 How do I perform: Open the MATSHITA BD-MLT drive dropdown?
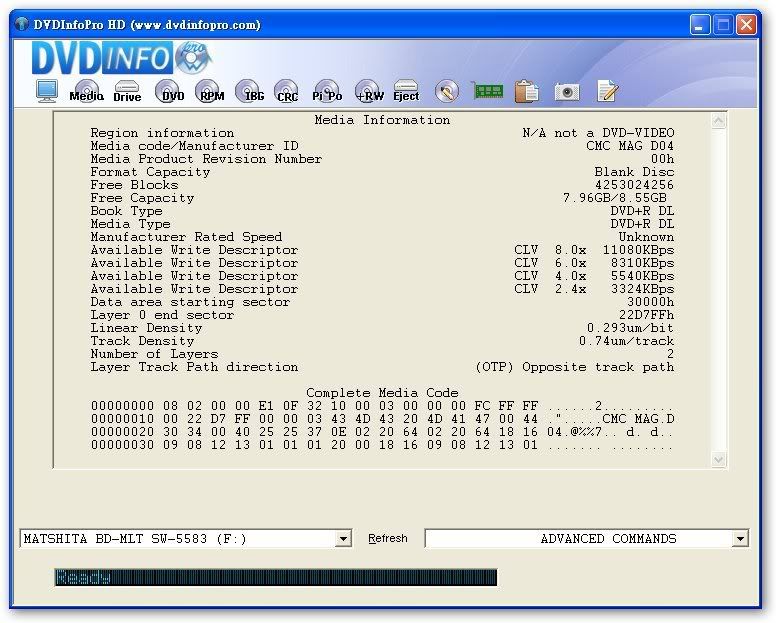[342, 538]
